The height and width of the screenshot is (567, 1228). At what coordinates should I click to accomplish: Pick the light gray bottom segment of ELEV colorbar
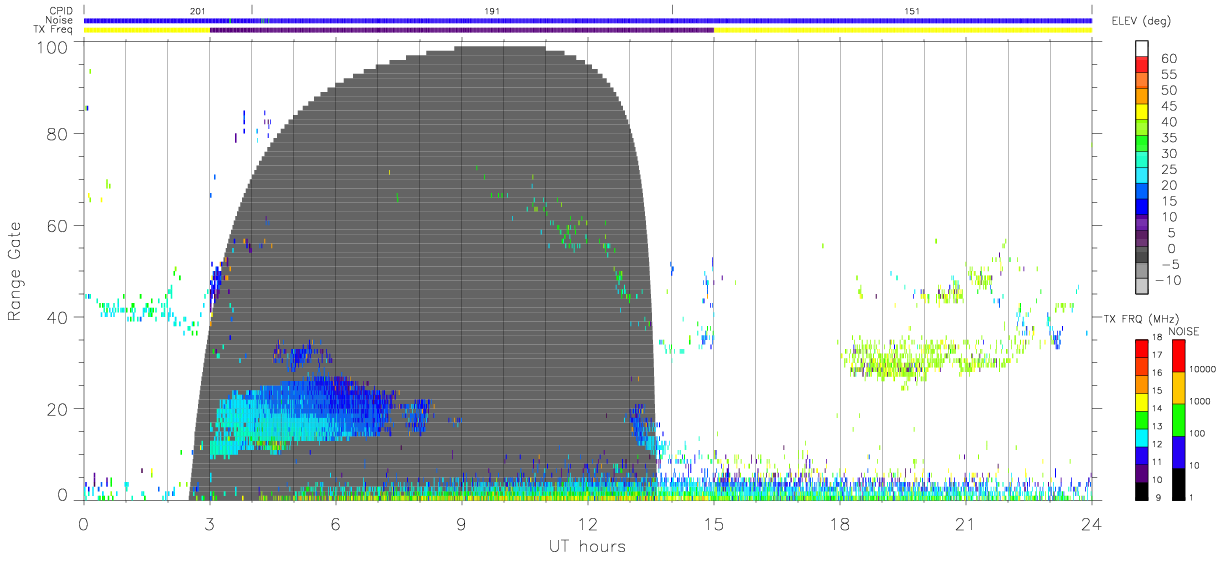tap(1143, 286)
